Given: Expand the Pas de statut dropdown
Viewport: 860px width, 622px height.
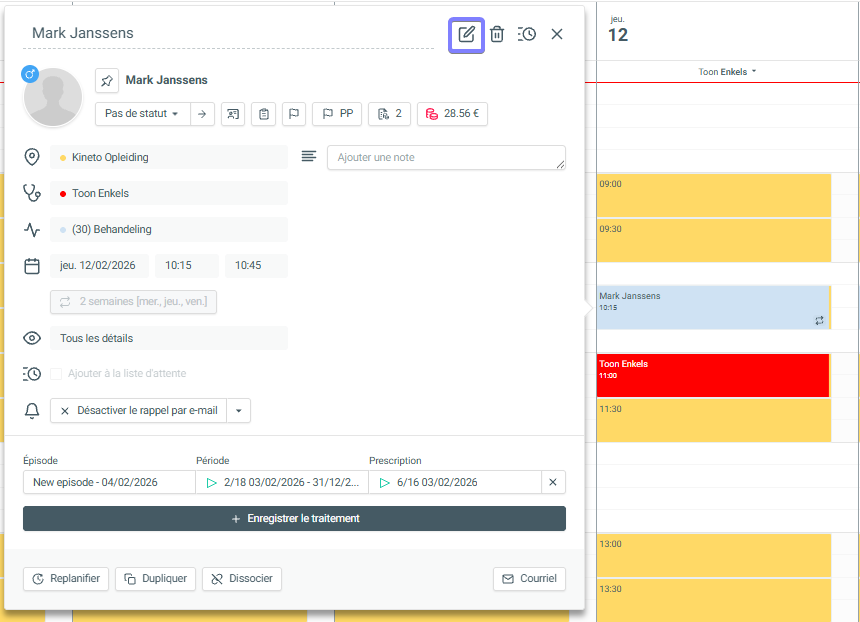Looking at the screenshot, I should pos(141,114).
